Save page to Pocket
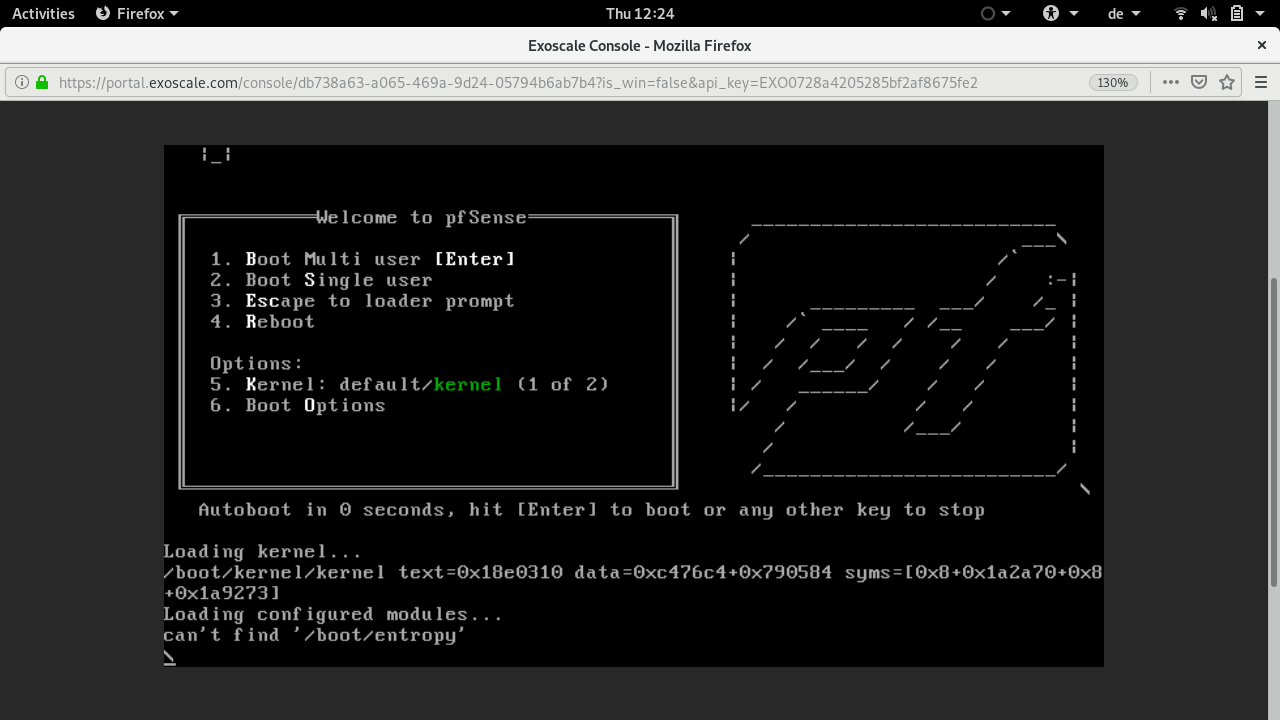 (x=1198, y=83)
